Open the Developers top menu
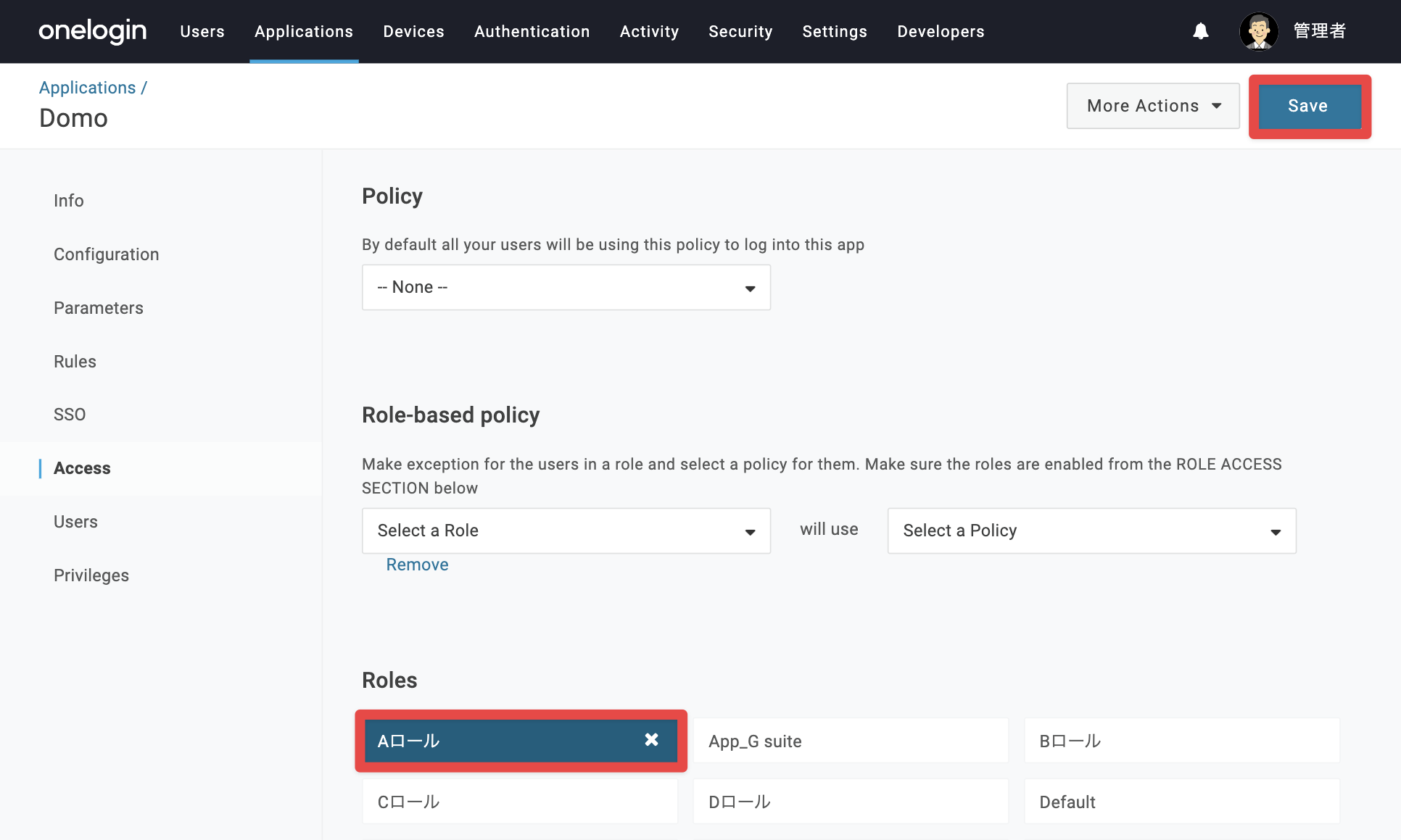Screen dimensions: 1401x840 (x=941, y=31)
